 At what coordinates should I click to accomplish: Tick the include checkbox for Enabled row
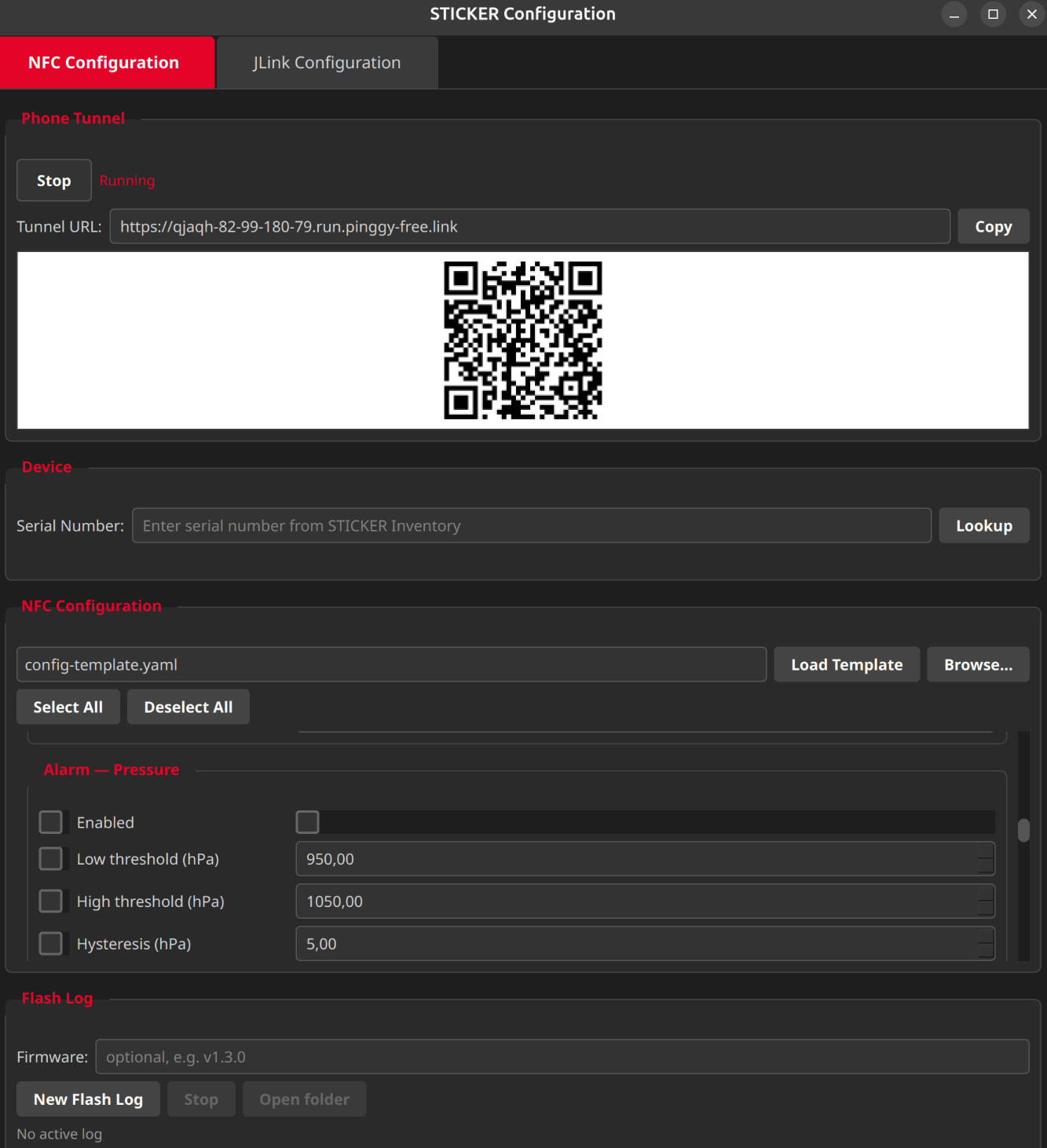click(51, 822)
